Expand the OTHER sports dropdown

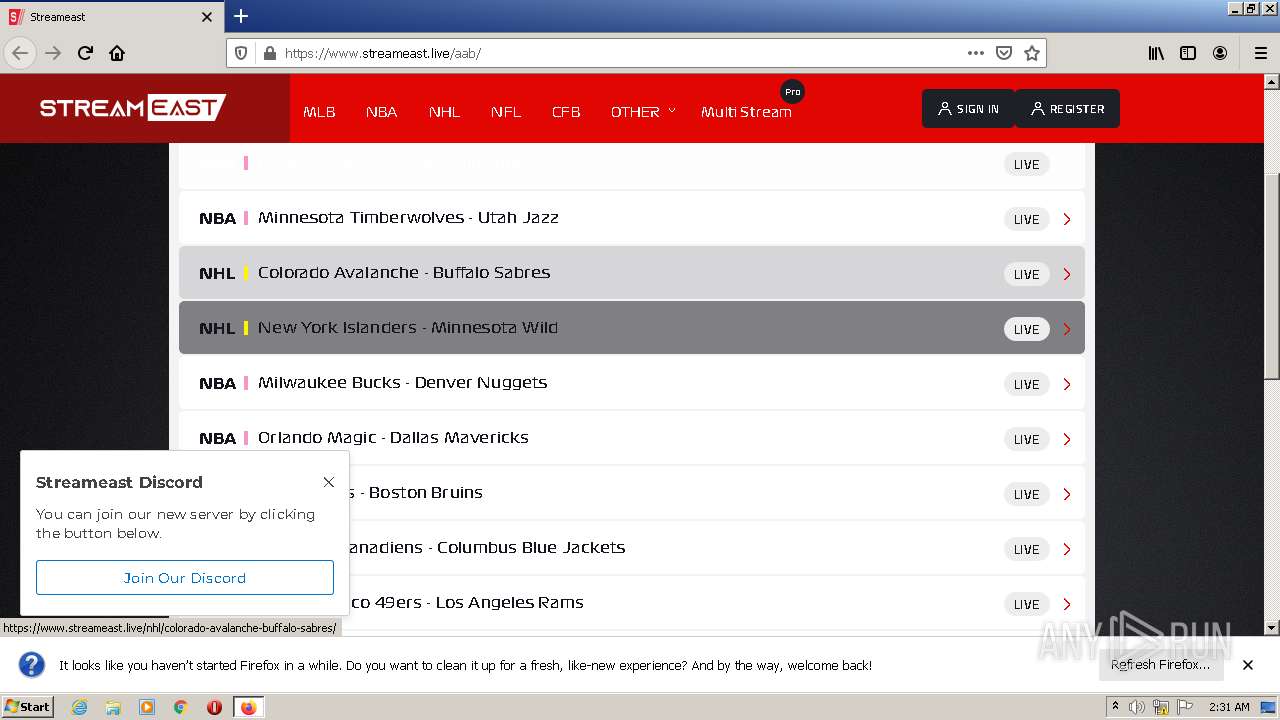click(x=643, y=112)
